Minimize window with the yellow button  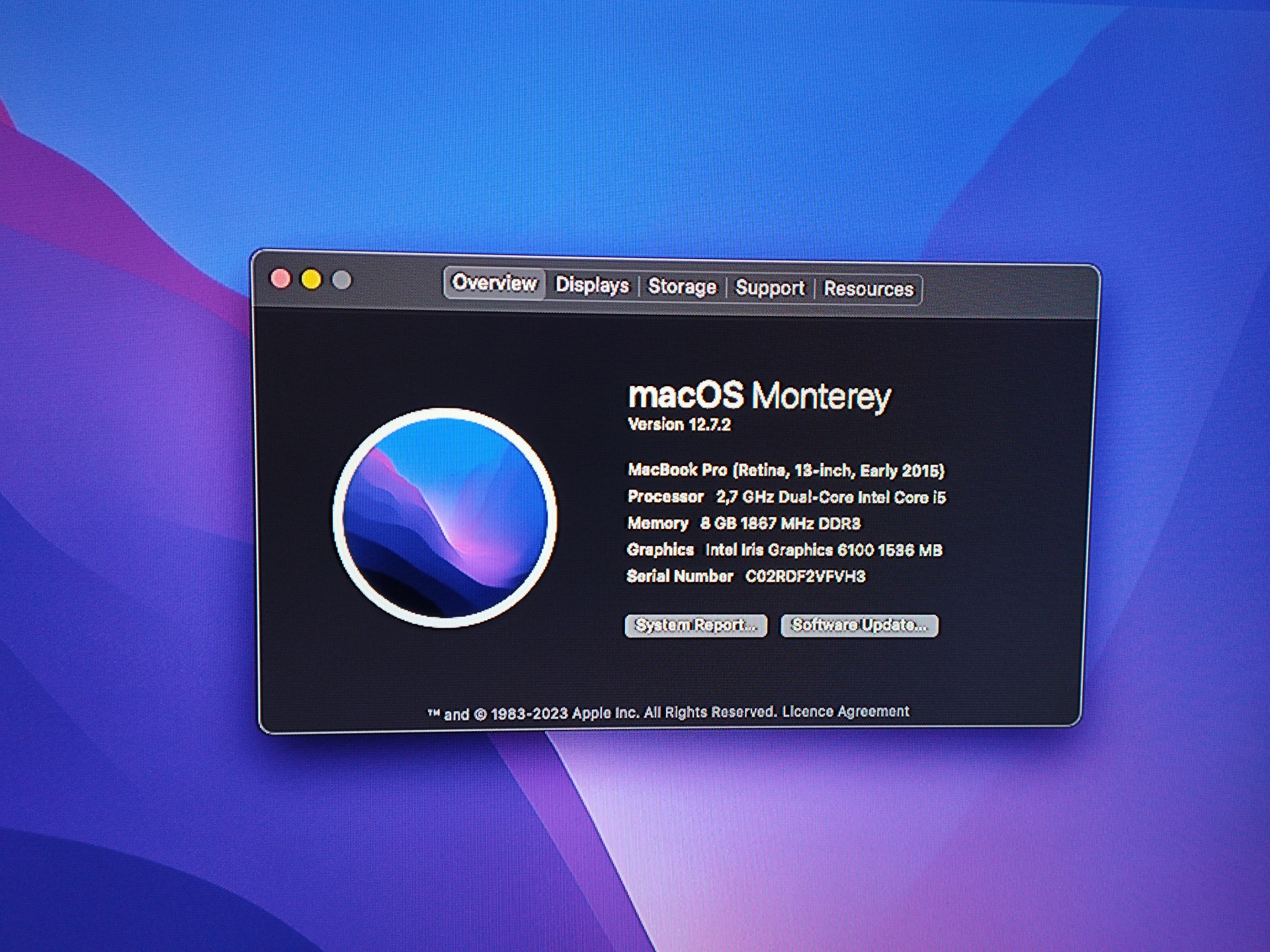coord(312,280)
